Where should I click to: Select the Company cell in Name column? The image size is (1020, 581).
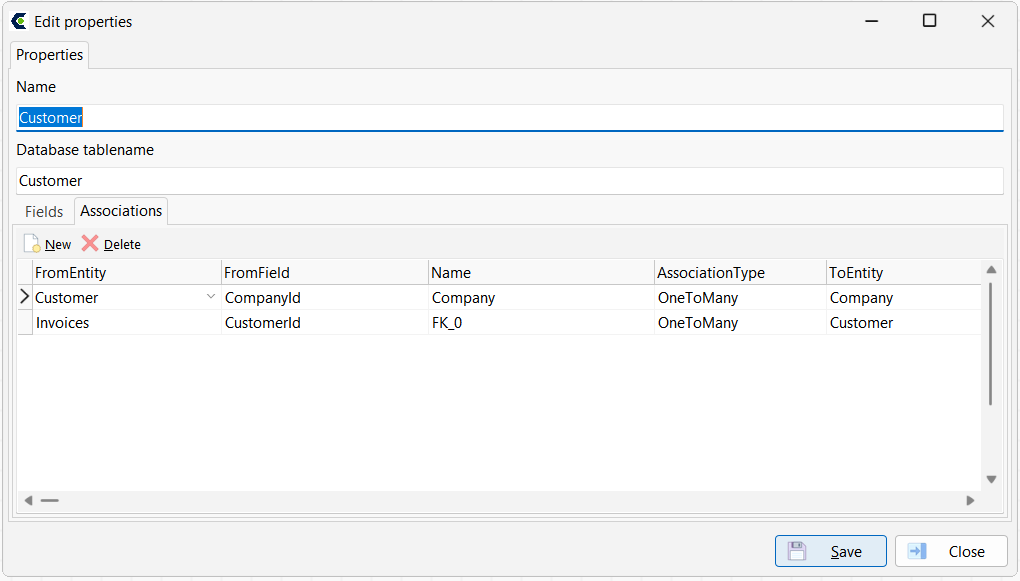[541, 297]
